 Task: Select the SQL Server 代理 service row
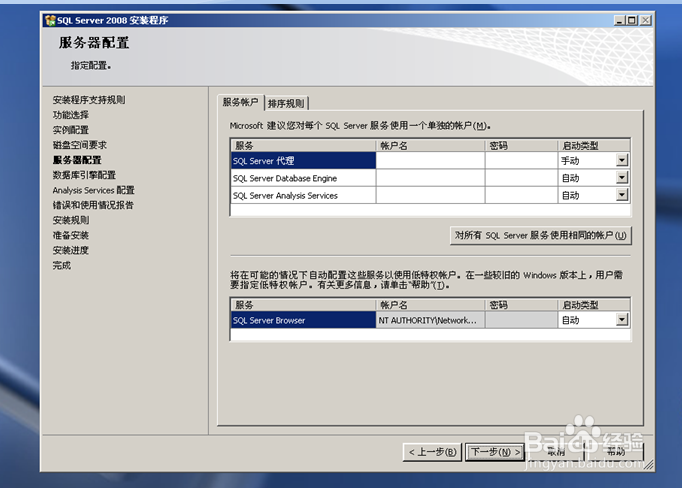[x=303, y=160]
